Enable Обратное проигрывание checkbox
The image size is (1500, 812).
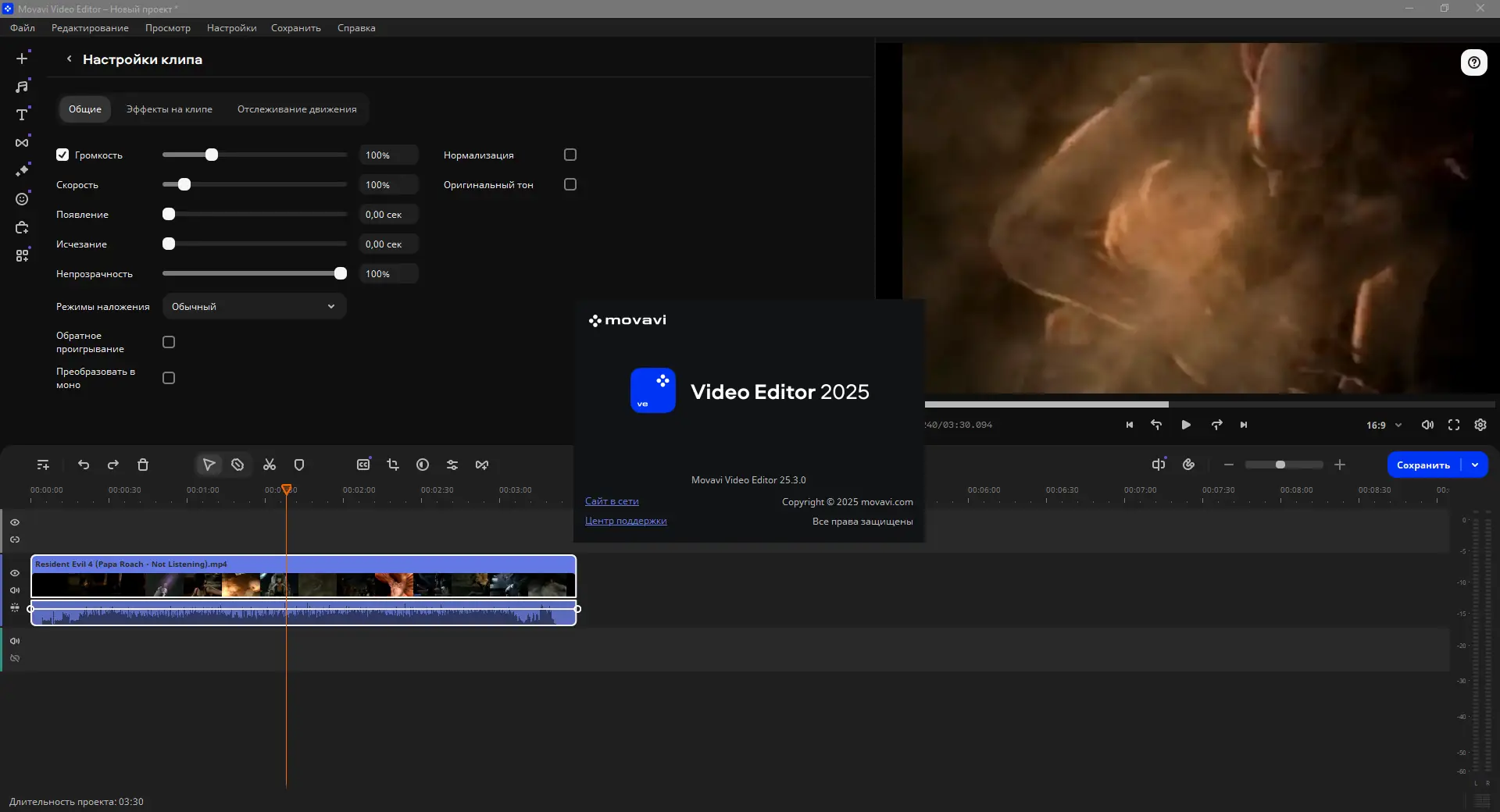pyautogui.click(x=169, y=342)
